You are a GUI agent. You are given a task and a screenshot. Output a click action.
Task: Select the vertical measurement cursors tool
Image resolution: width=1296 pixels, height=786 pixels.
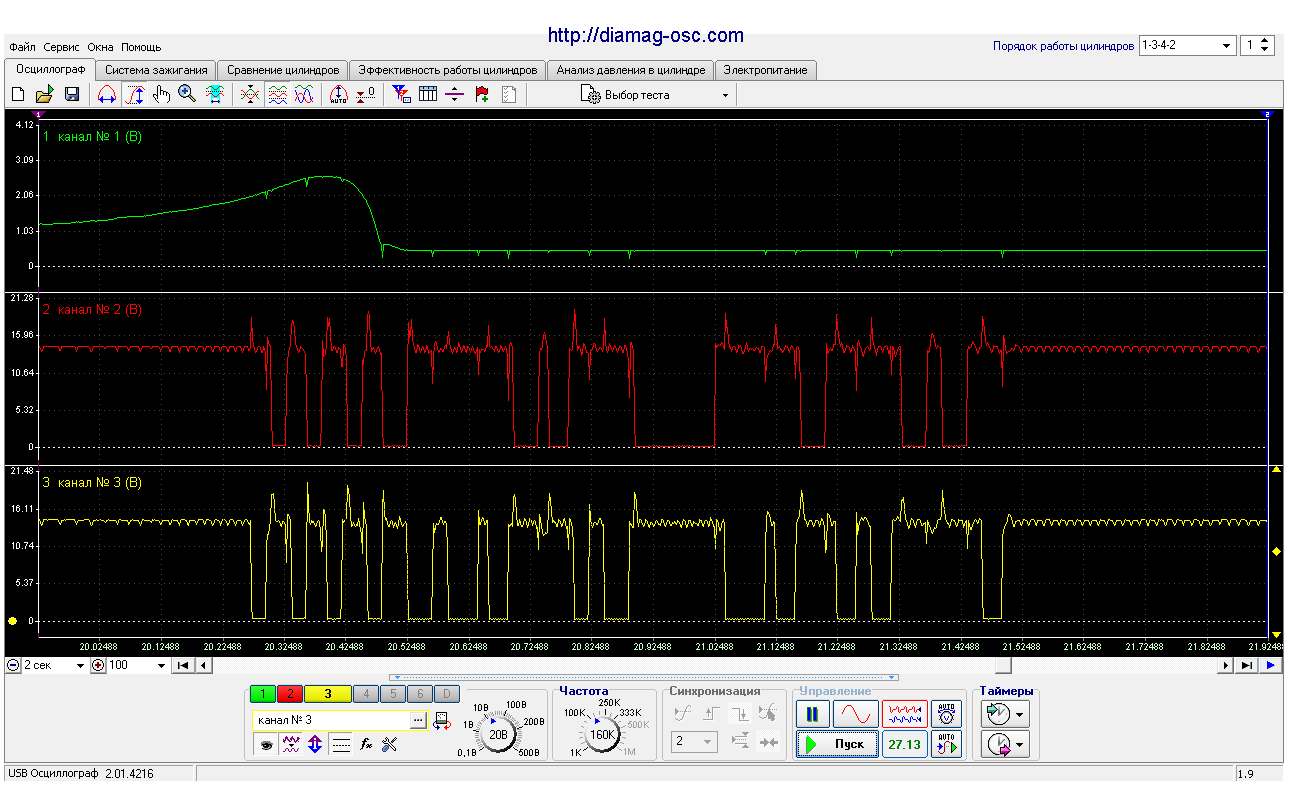coord(136,95)
